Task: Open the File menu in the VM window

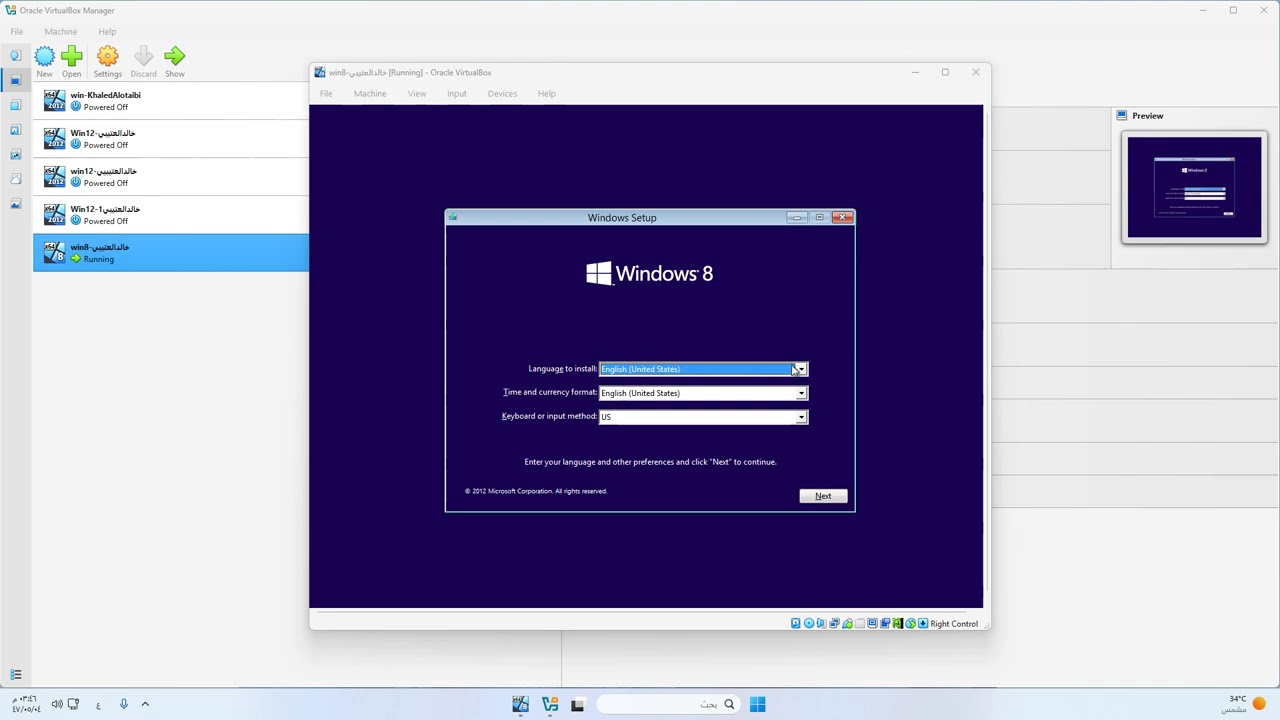Action: tap(326, 94)
